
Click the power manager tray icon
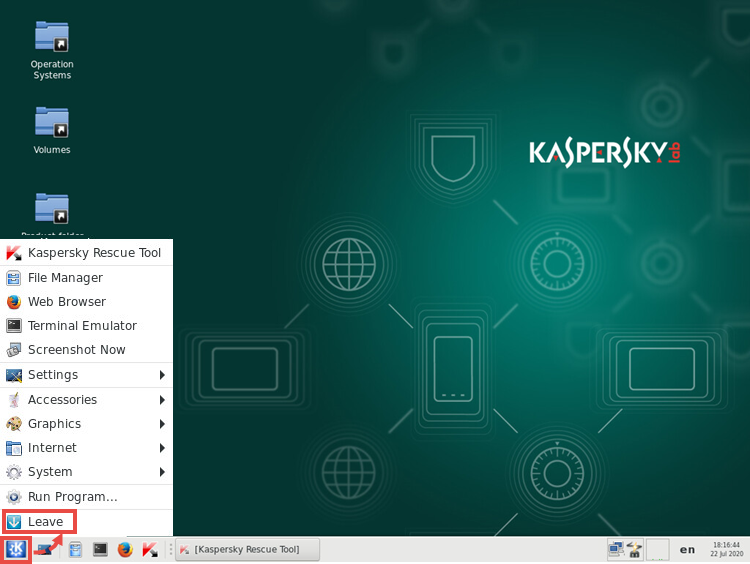click(x=635, y=550)
